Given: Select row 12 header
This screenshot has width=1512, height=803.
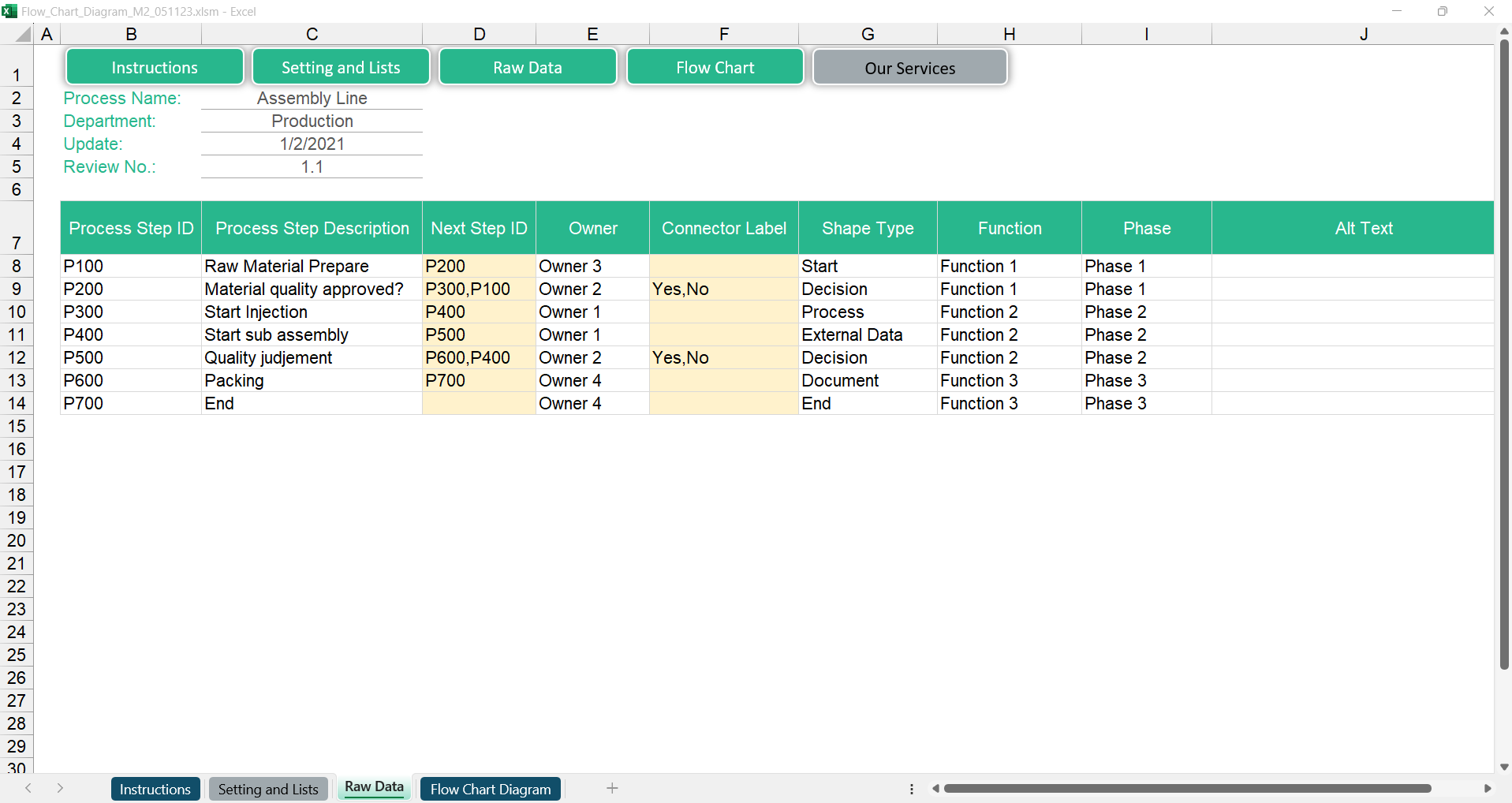Looking at the screenshot, I should tap(17, 358).
